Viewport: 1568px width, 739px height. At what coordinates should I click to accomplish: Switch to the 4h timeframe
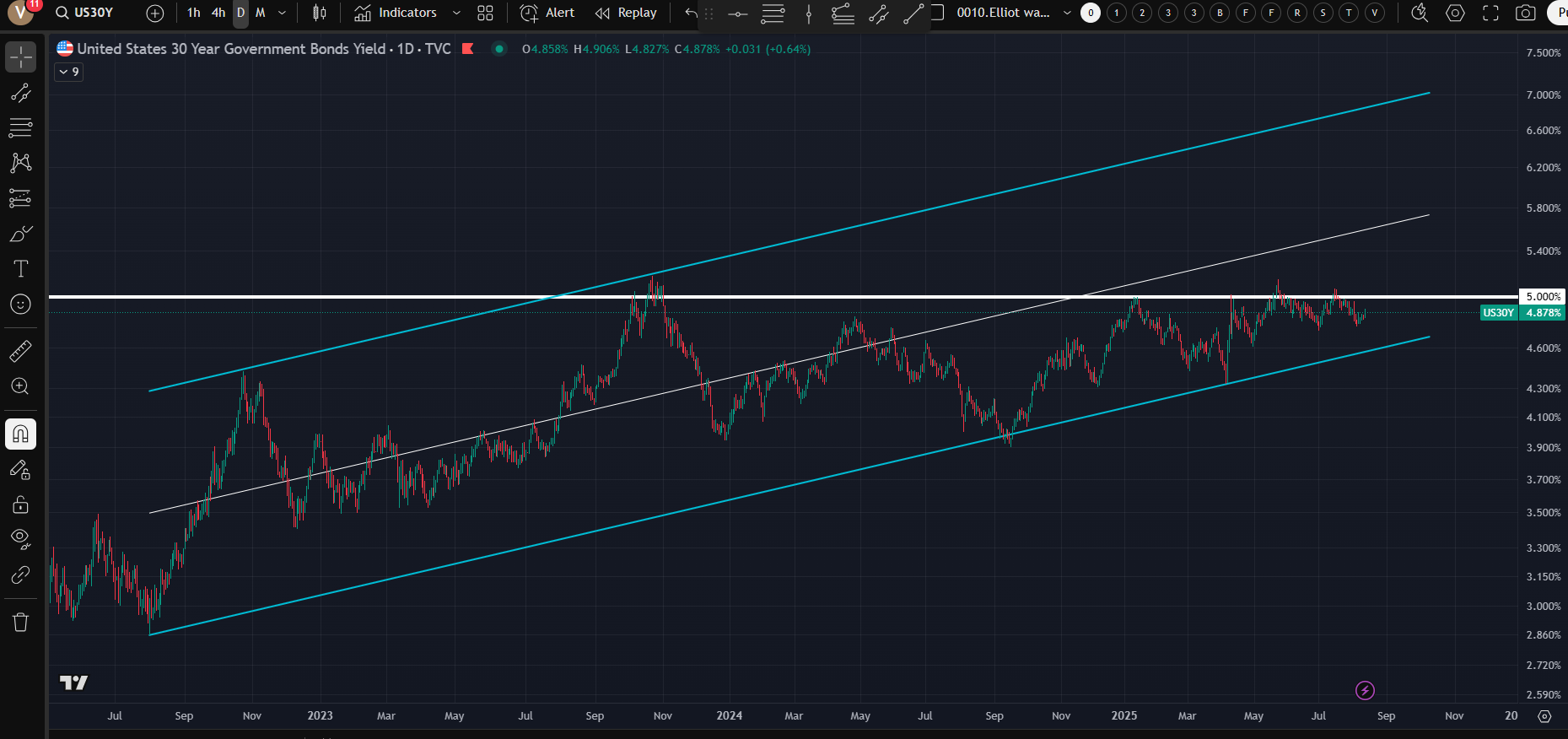(x=218, y=13)
